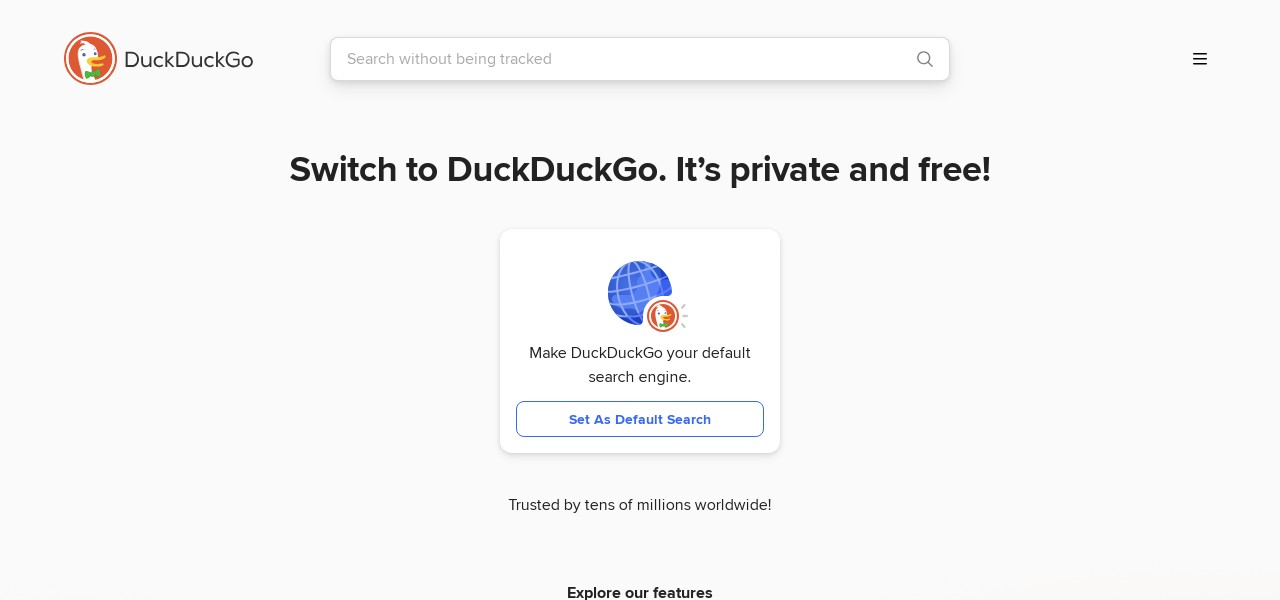This screenshot has height=600, width=1280.
Task: Select the "Explore our features" heading
Action: click(x=640, y=592)
